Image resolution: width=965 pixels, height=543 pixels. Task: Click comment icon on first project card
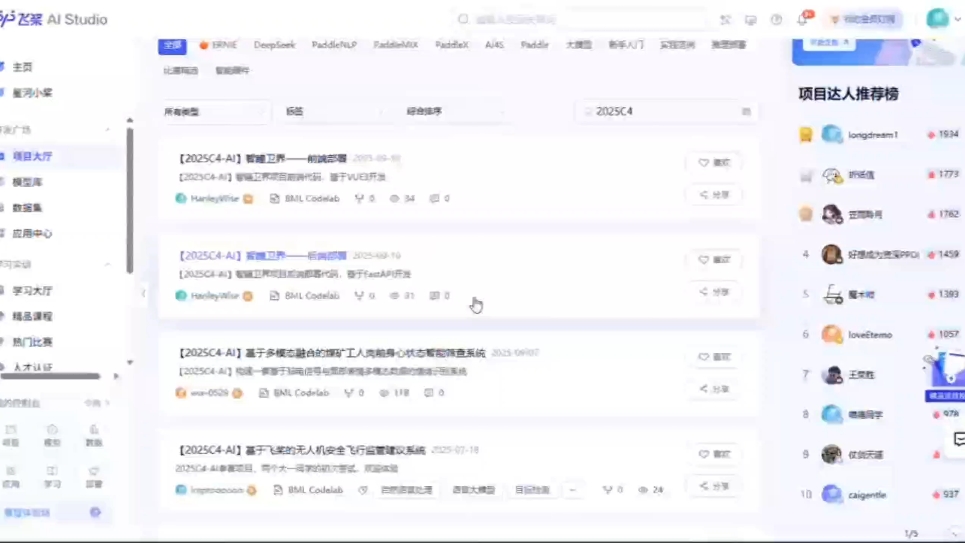tap(434, 198)
